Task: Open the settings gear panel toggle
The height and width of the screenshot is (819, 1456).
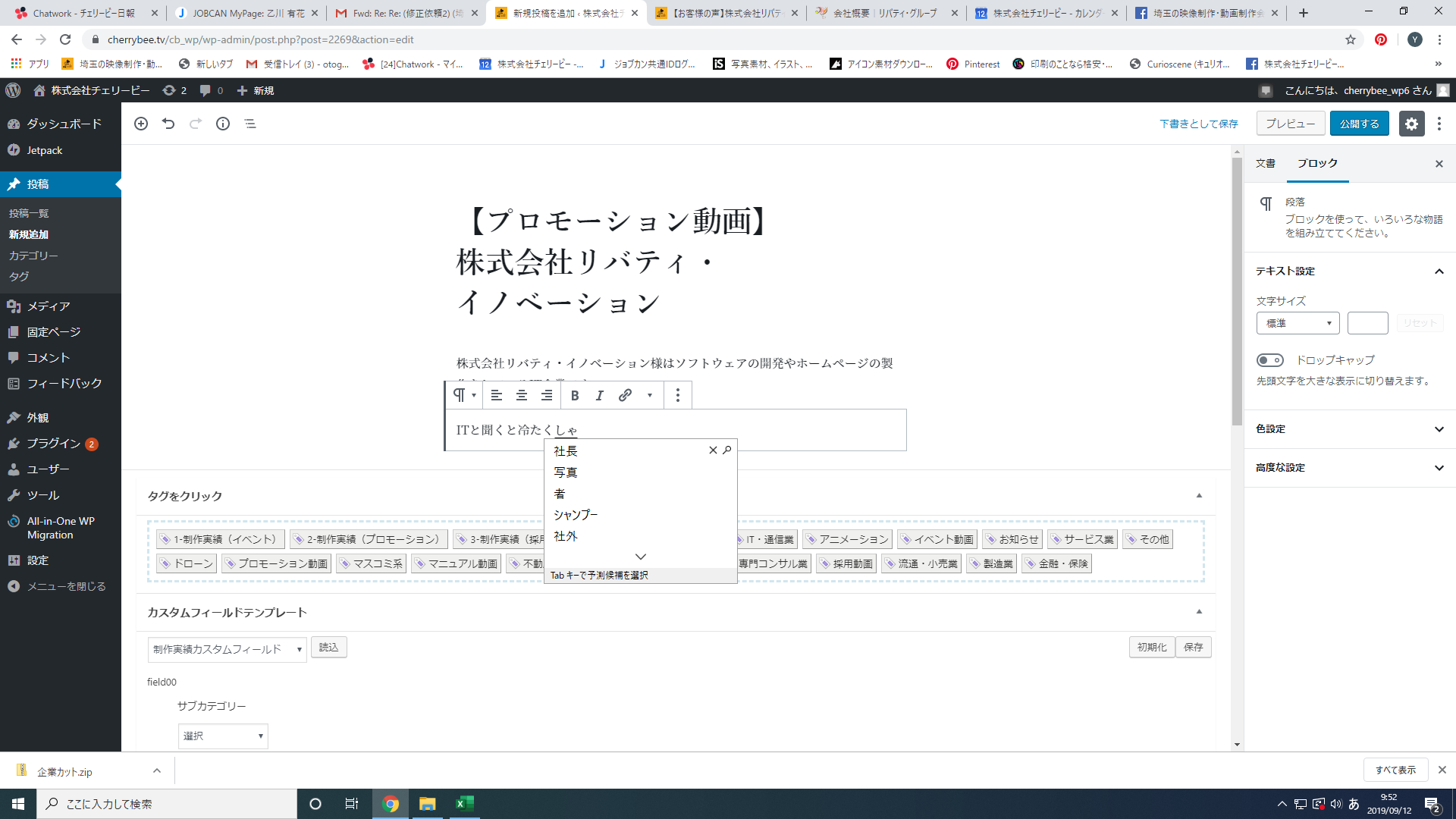Action: point(1410,124)
